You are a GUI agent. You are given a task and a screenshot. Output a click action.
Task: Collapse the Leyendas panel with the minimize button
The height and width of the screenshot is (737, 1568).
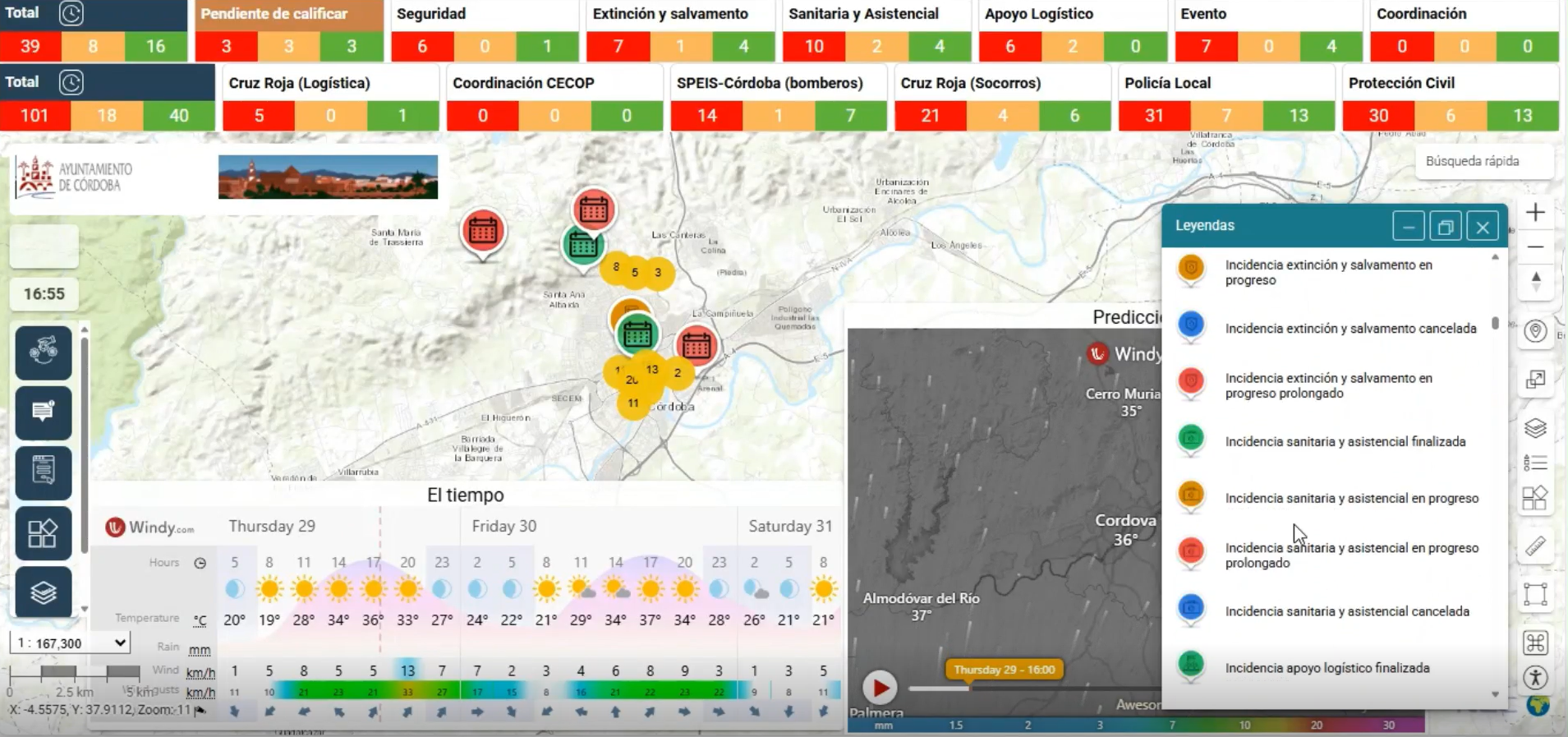point(1408,226)
